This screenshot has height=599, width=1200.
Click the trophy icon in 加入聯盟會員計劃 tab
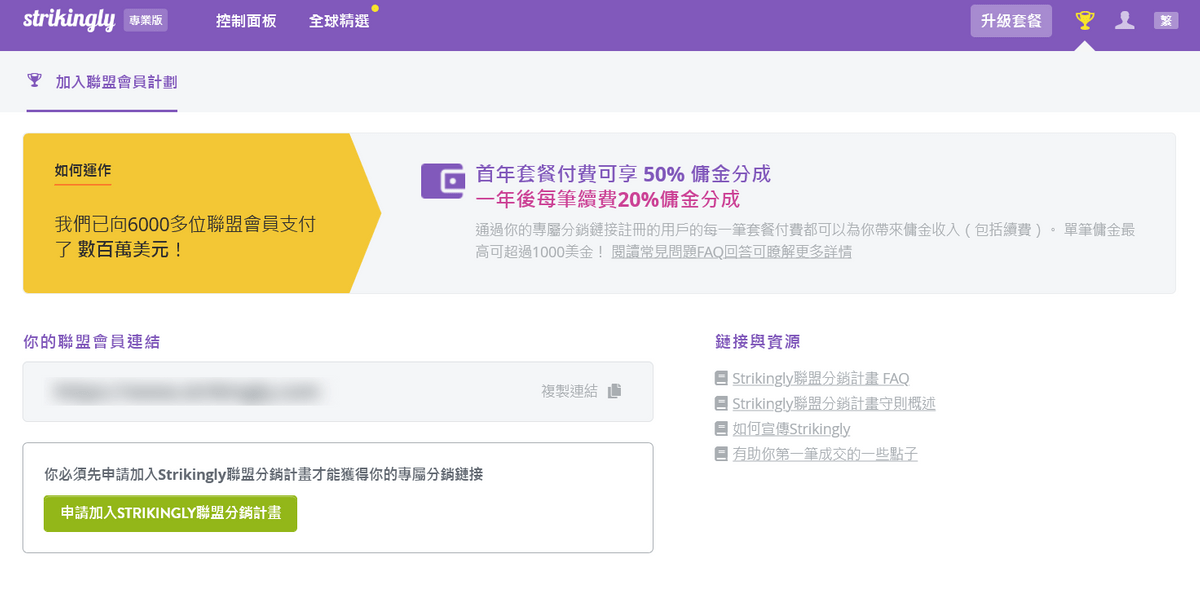(35, 81)
